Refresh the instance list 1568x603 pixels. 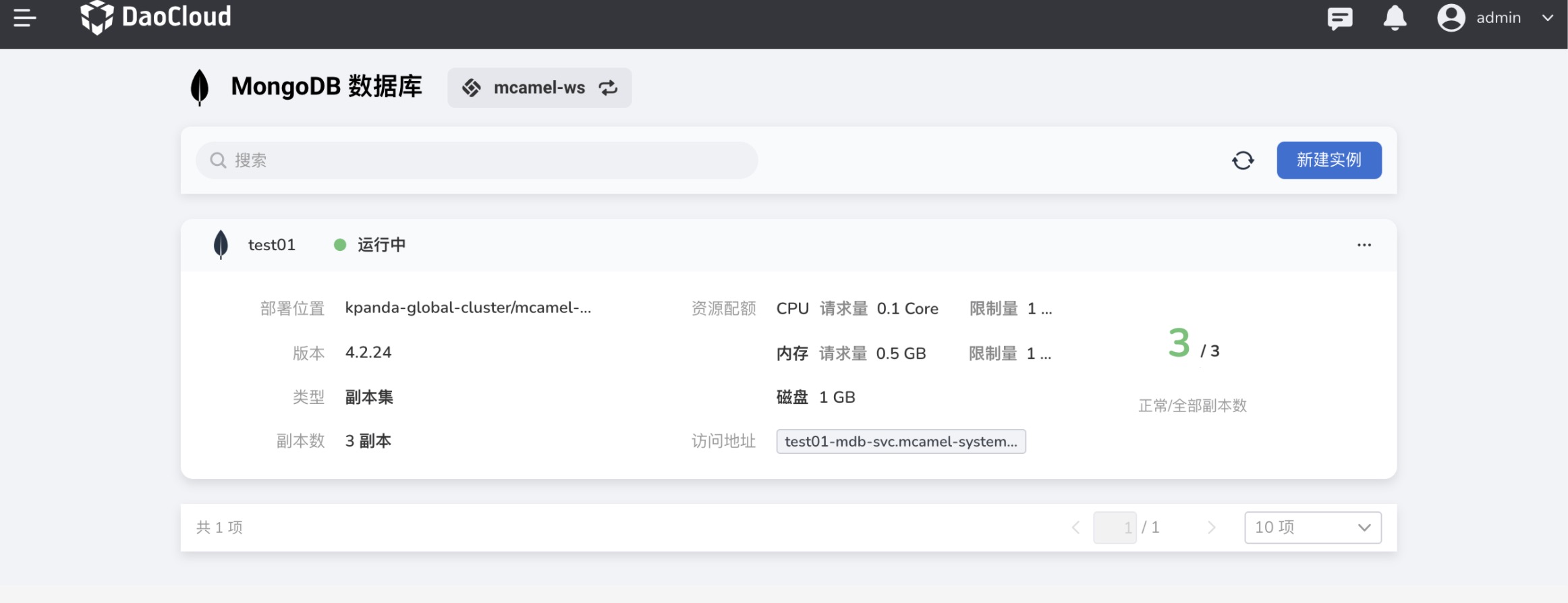click(1243, 161)
